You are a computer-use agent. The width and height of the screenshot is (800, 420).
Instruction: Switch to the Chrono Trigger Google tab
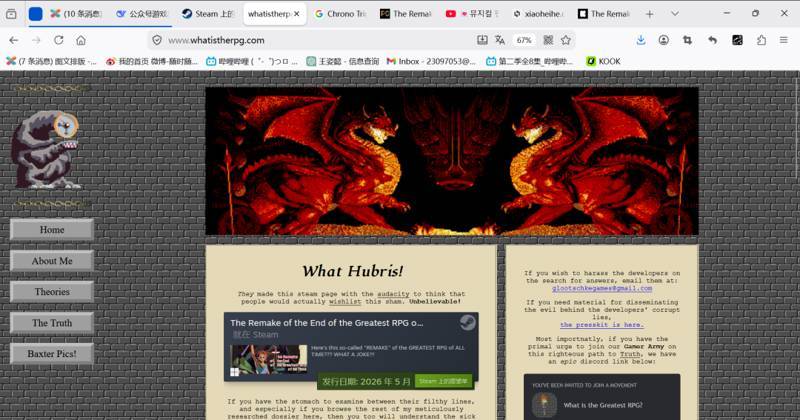[341, 14]
